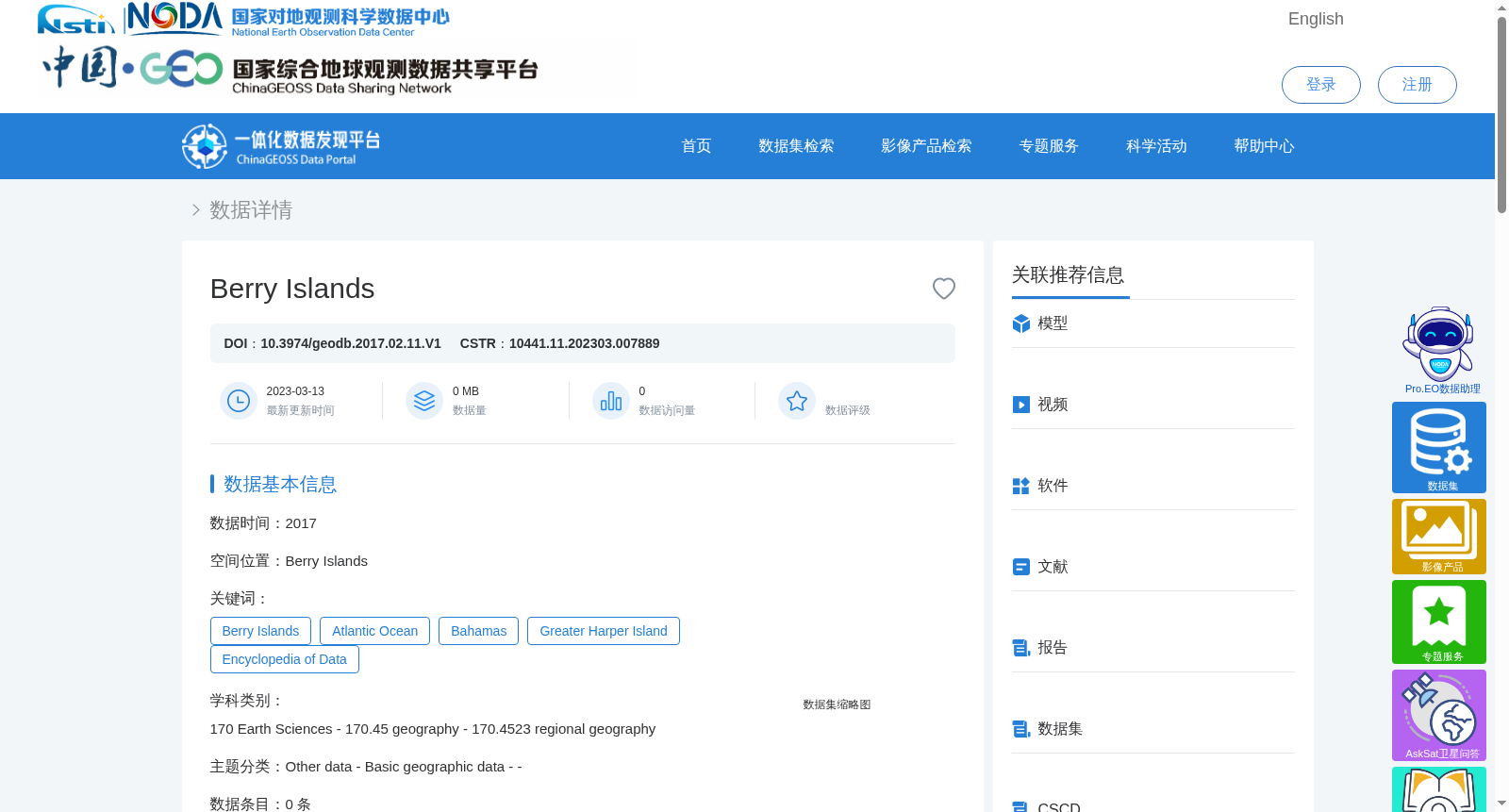The image size is (1509, 812).
Task: Open 科学活动 navigation item
Action: pos(1156,146)
